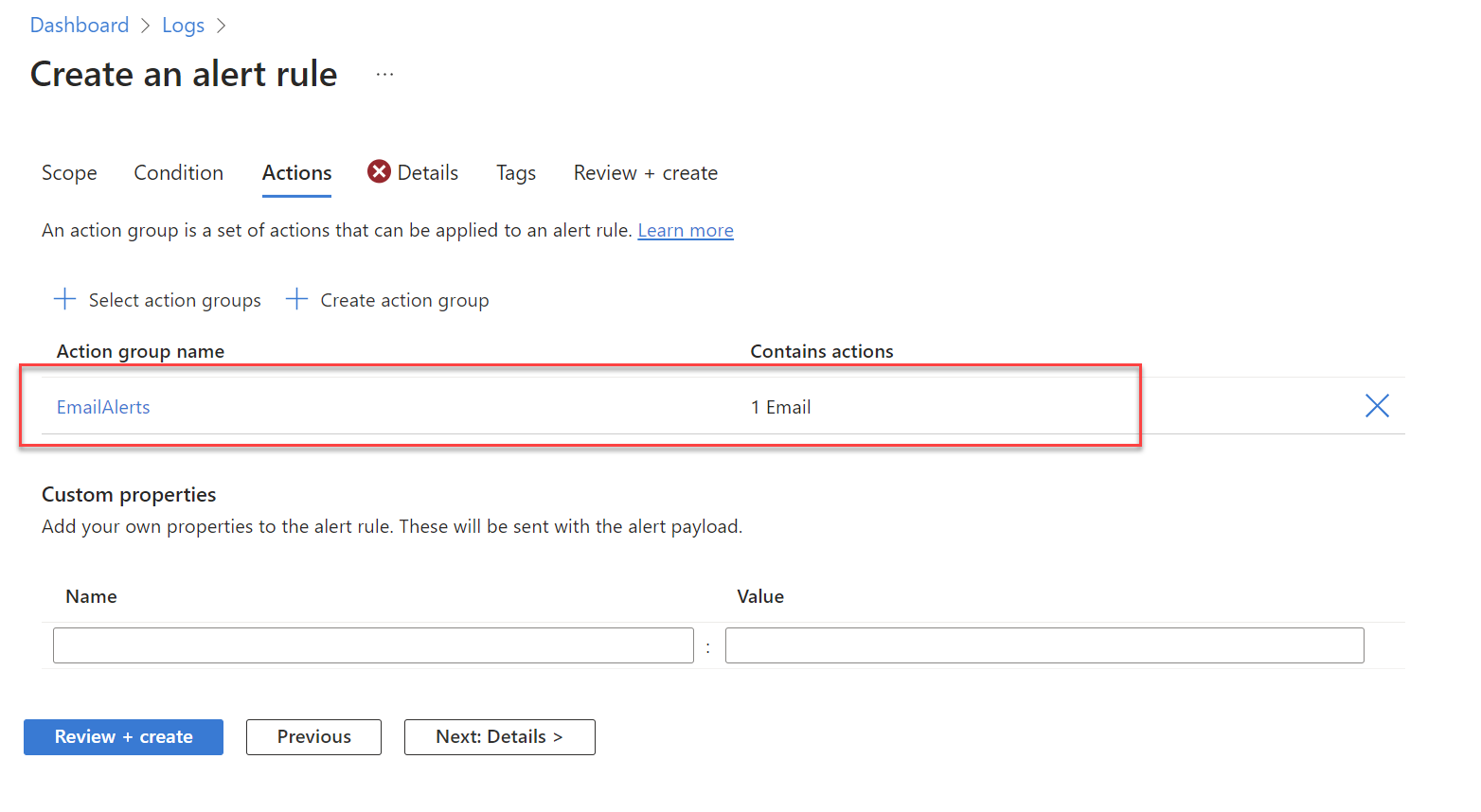Open the ellipsis menu beside the page title
The height and width of the screenshot is (812, 1481).
click(x=384, y=74)
